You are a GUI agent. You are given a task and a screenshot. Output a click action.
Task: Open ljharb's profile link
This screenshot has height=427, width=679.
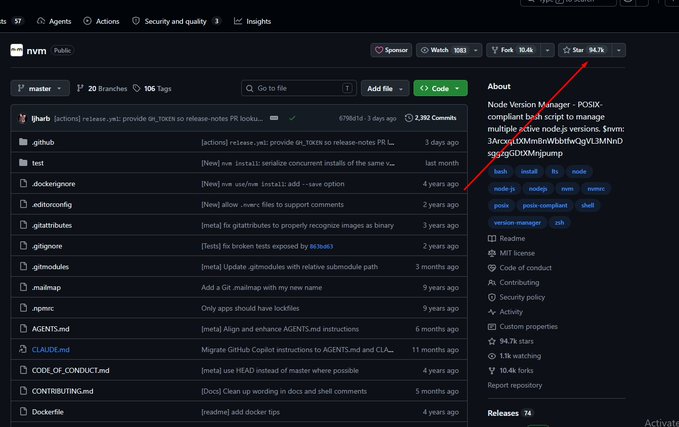[x=41, y=118]
